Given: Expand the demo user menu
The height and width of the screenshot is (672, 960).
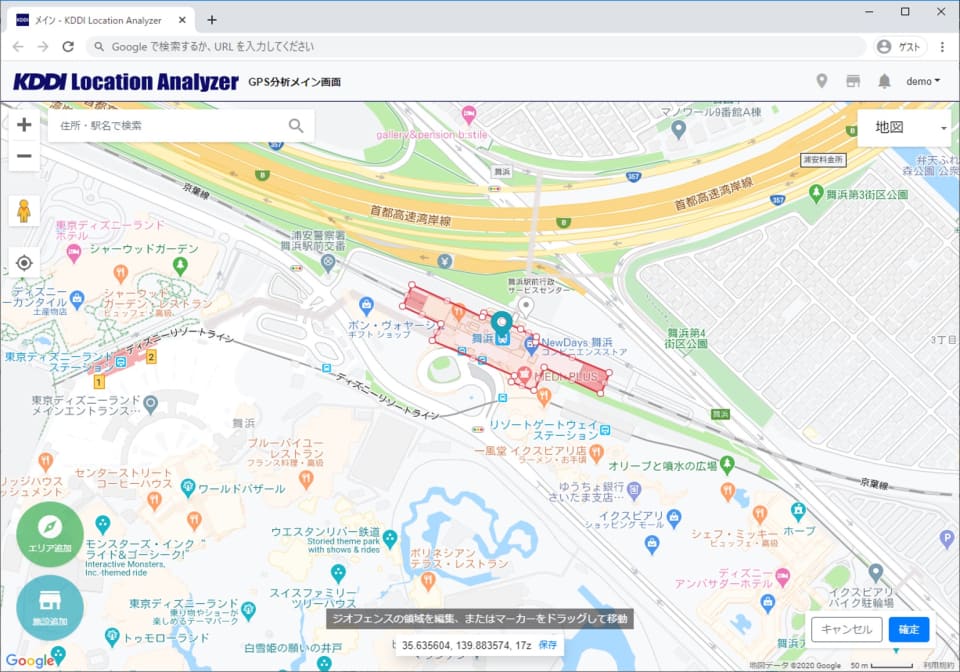Looking at the screenshot, I should click(x=923, y=81).
